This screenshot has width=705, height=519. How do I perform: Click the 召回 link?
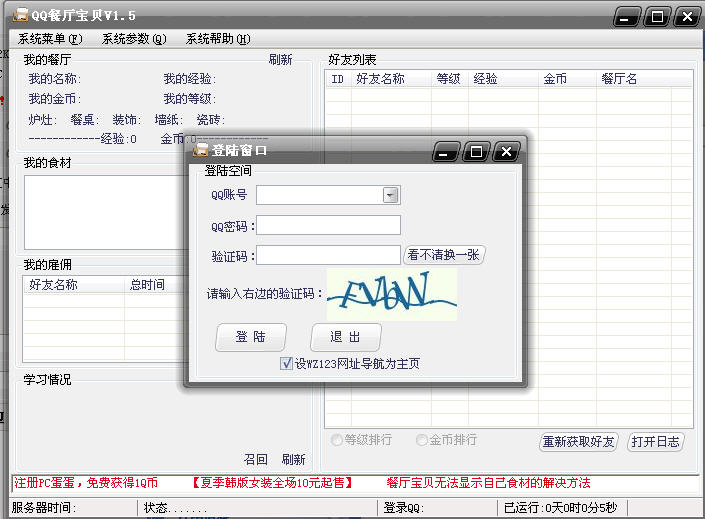point(256,459)
